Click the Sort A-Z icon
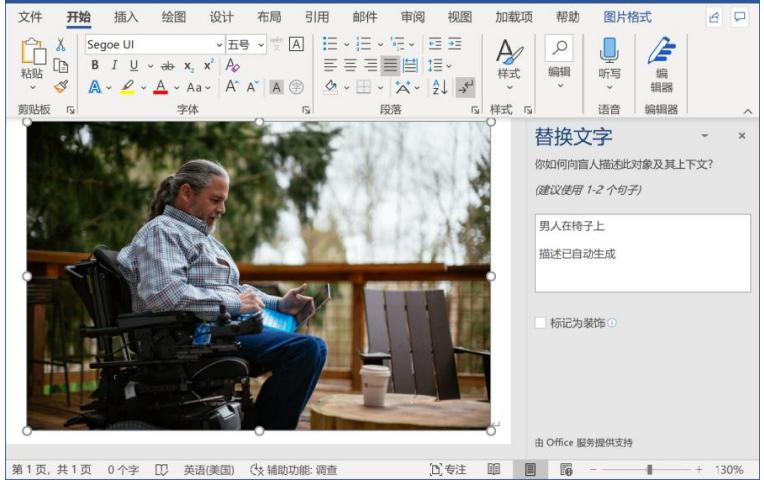764x484 pixels. pos(439,87)
